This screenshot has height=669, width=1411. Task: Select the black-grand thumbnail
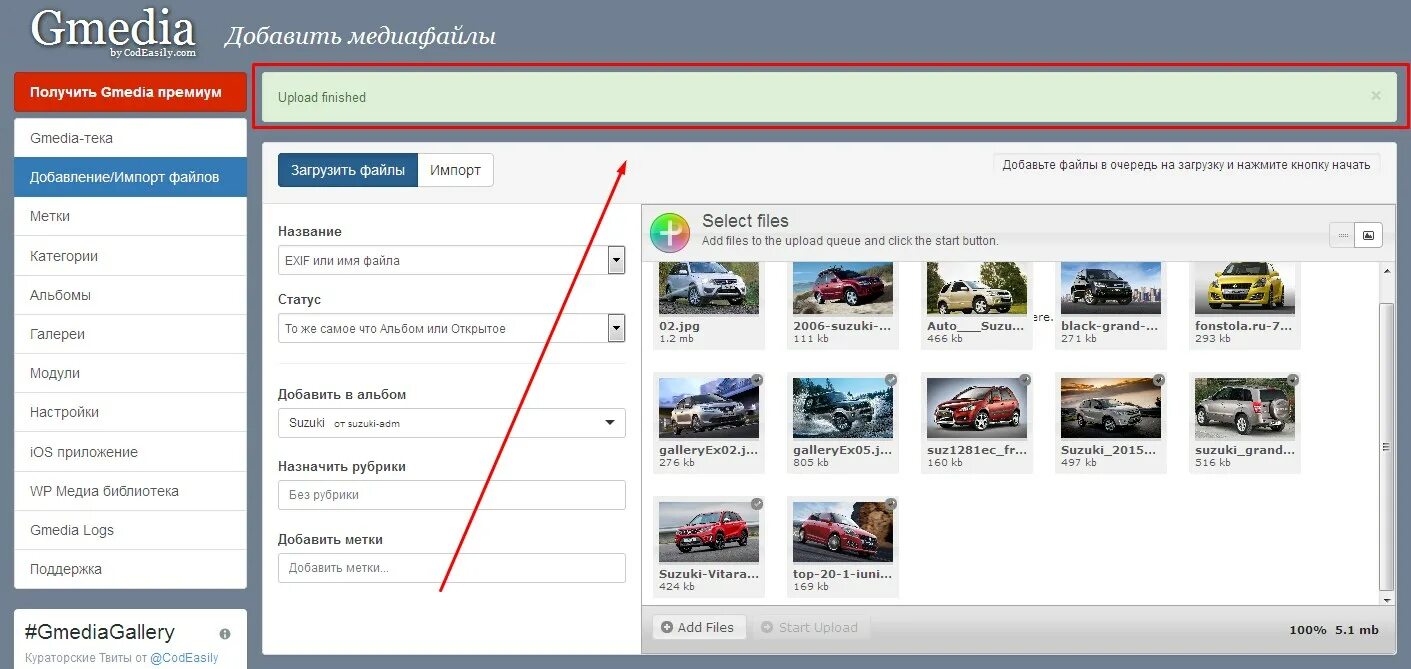pyautogui.click(x=1110, y=289)
